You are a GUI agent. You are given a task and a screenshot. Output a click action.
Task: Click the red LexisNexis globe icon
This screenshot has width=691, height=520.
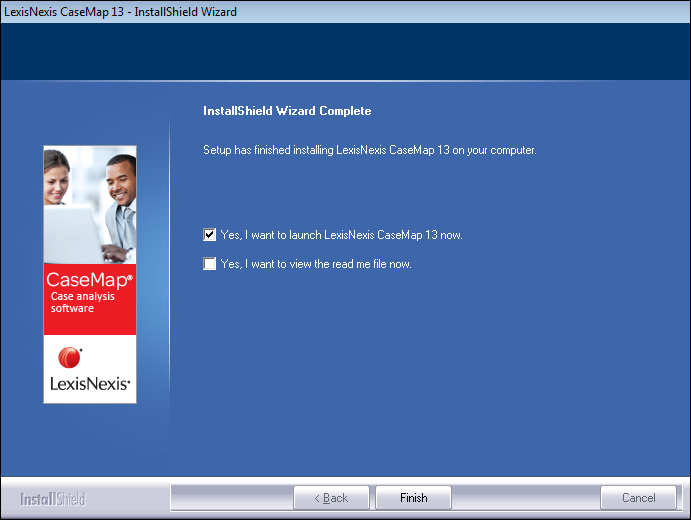(x=70, y=357)
